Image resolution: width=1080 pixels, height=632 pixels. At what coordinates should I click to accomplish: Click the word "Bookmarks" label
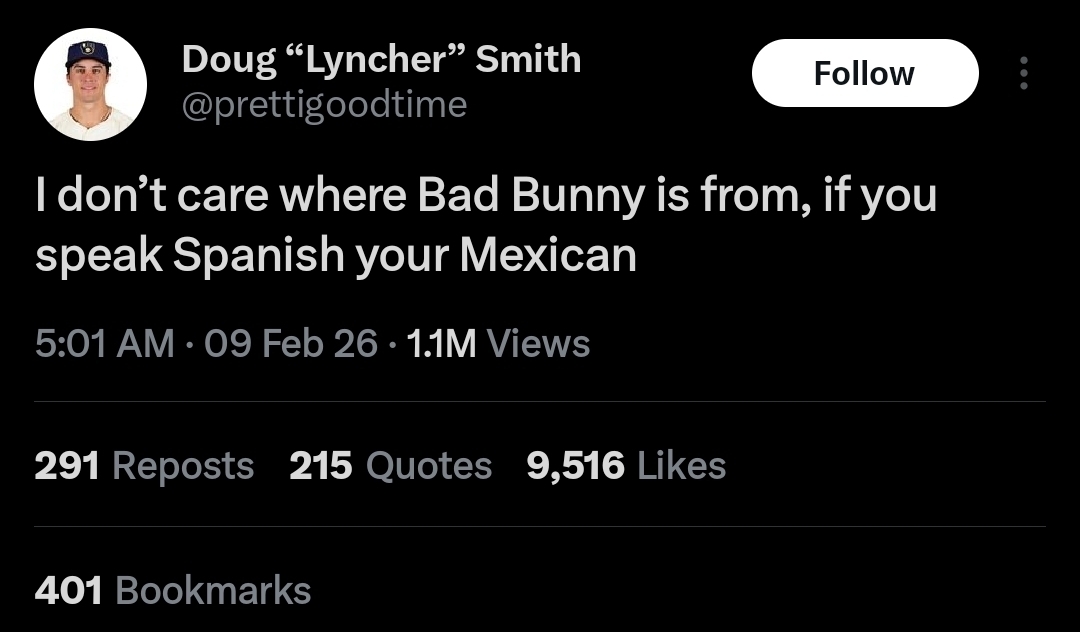click(213, 590)
